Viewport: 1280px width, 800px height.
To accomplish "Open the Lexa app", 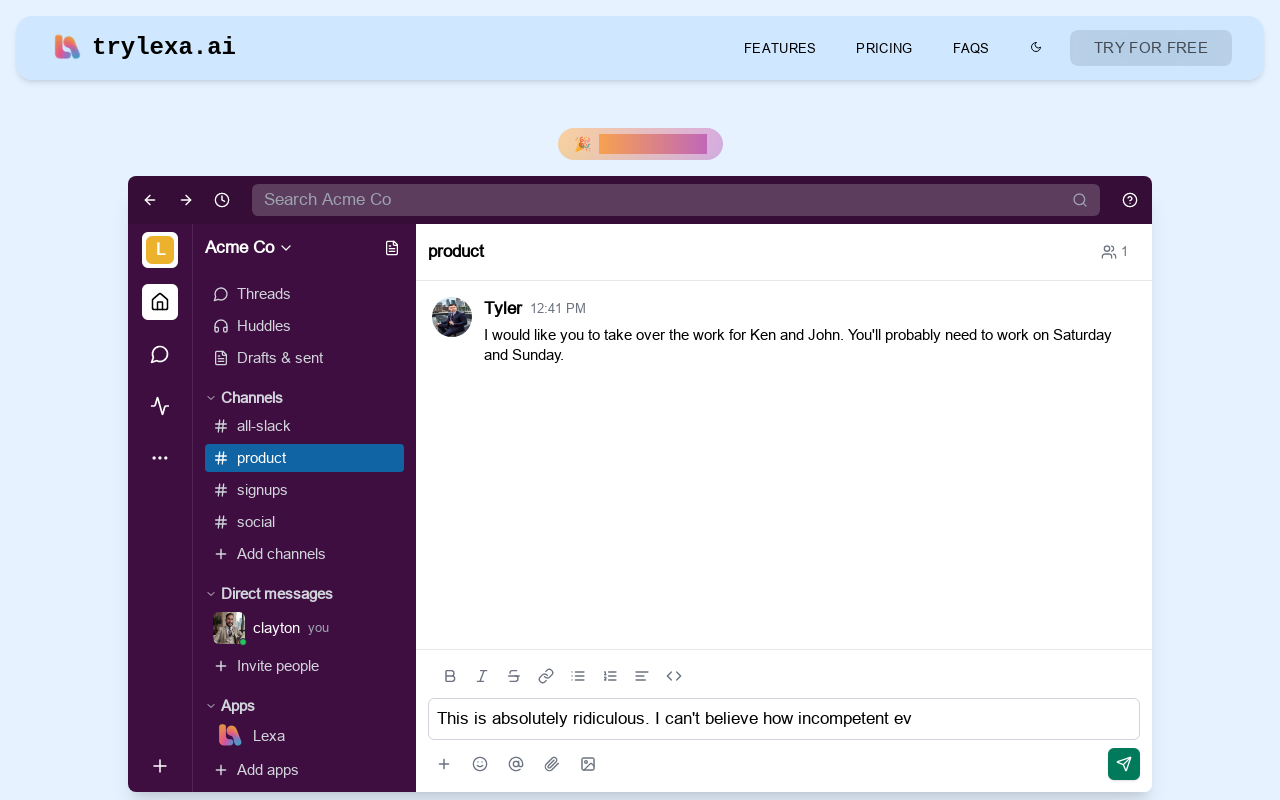I will click(304, 736).
